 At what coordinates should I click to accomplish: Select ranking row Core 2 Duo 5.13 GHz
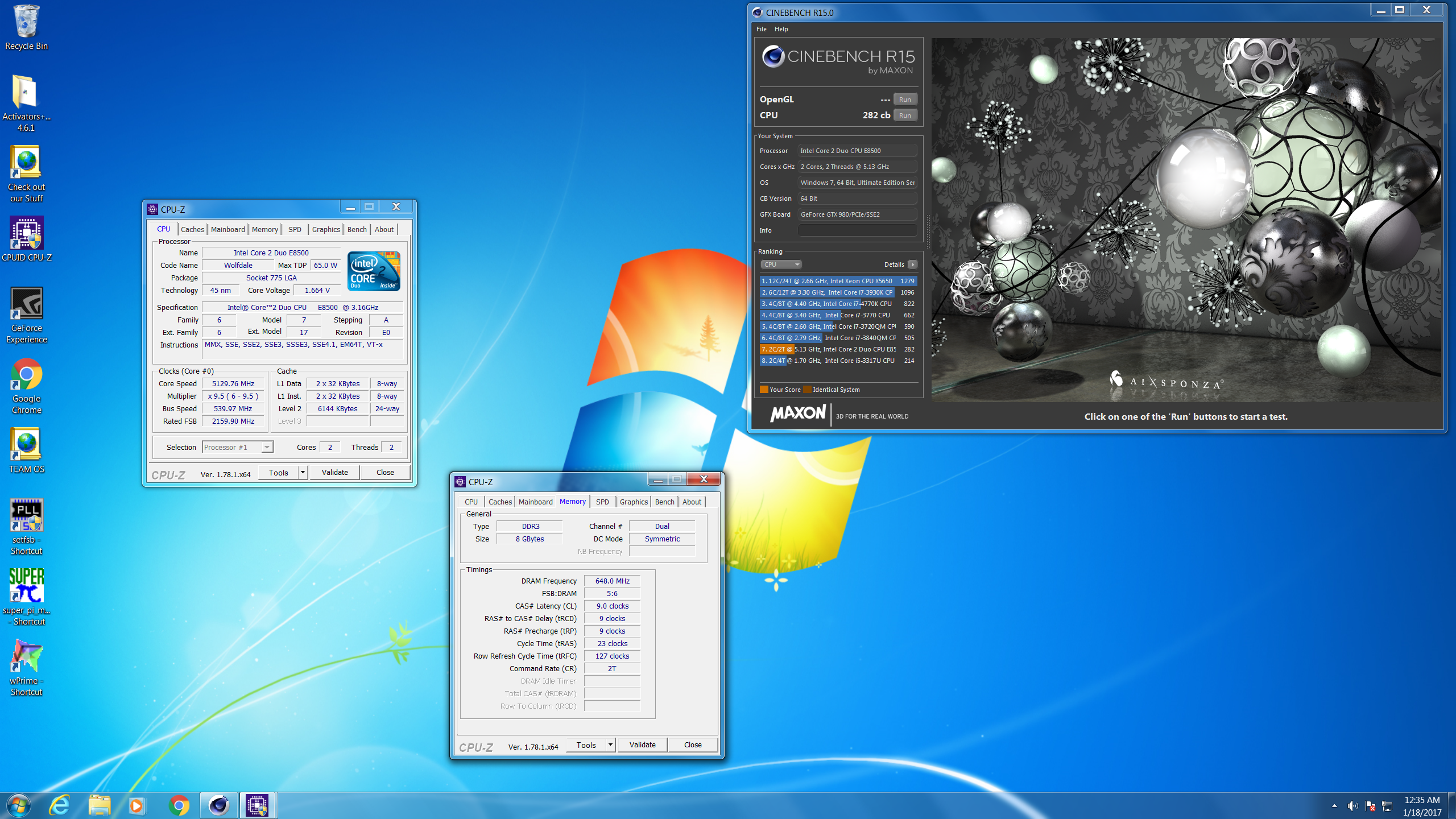pos(838,349)
